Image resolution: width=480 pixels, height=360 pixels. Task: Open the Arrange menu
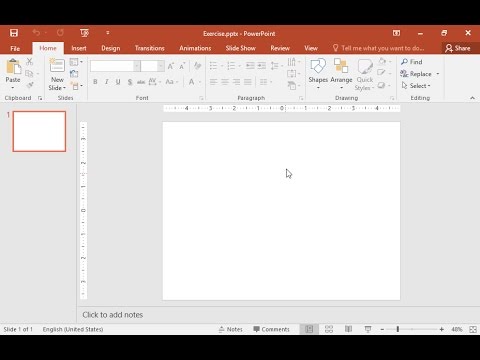pyautogui.click(x=341, y=74)
